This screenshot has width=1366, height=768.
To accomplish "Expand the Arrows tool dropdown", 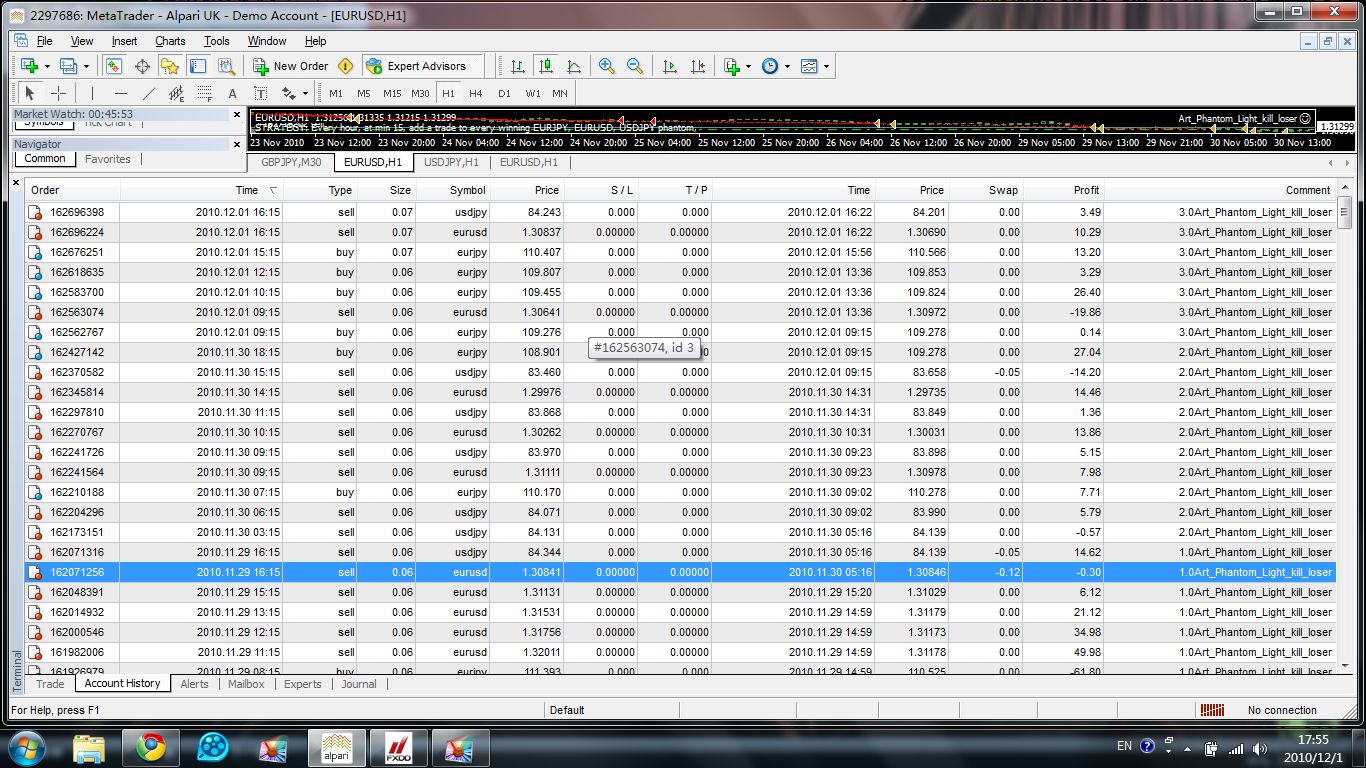I will pyautogui.click(x=306, y=93).
